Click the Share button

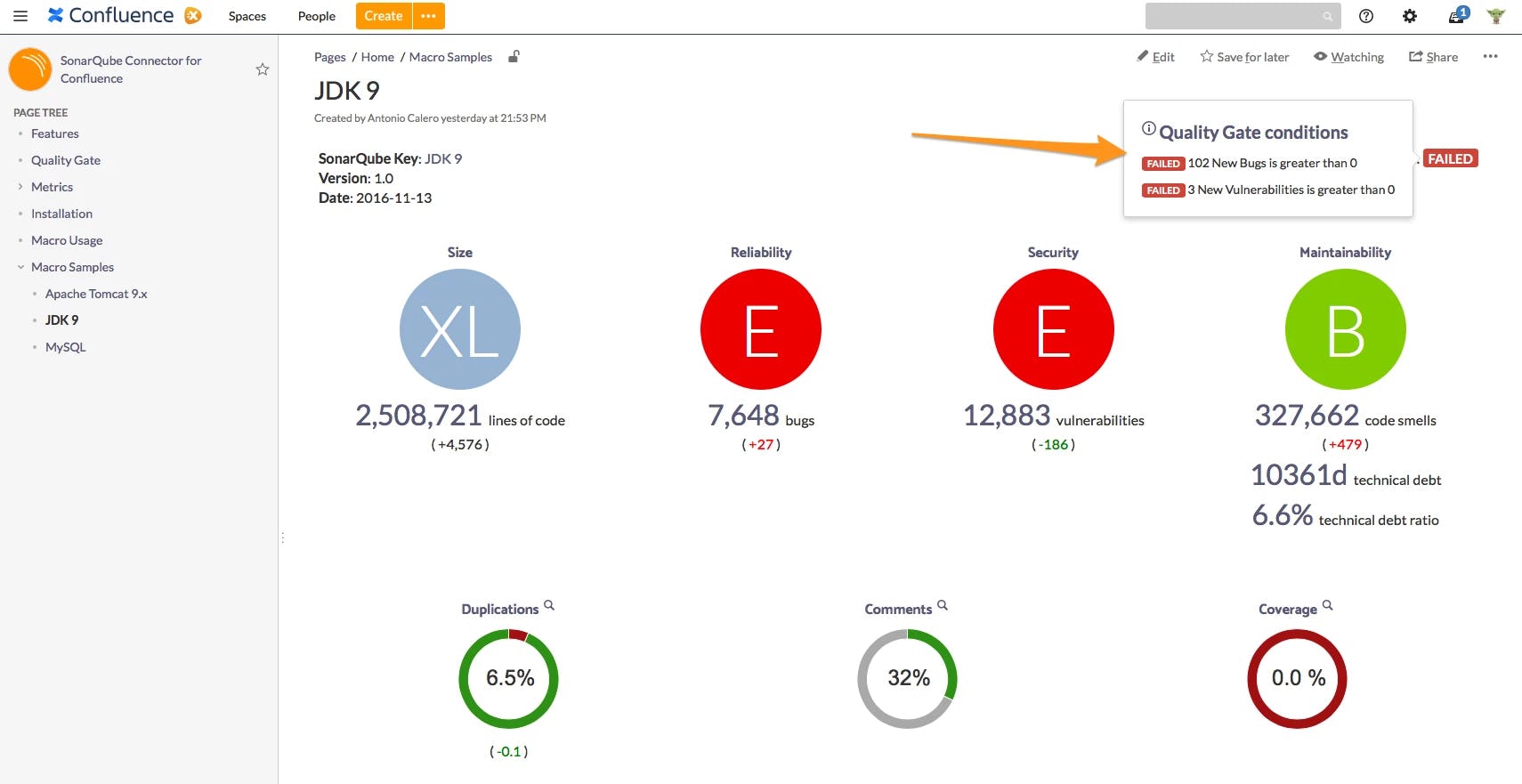(x=1433, y=57)
